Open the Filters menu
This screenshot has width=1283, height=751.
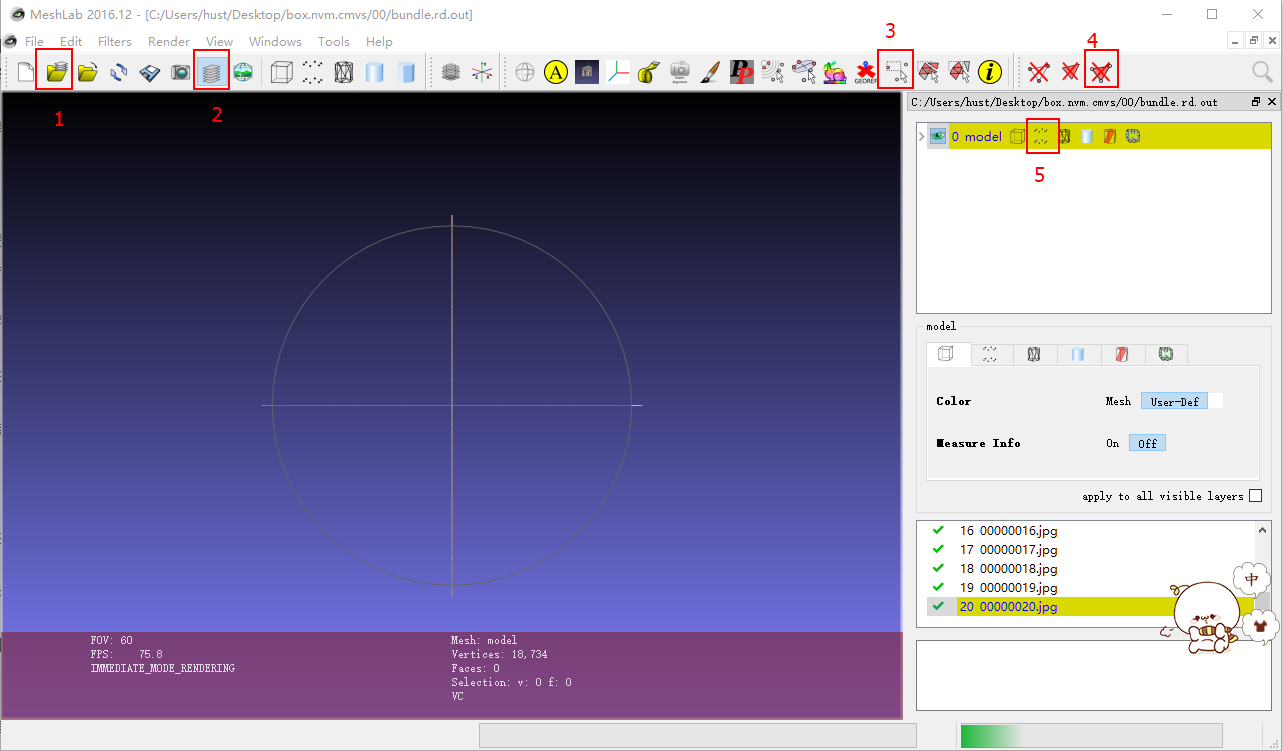pyautogui.click(x=114, y=41)
